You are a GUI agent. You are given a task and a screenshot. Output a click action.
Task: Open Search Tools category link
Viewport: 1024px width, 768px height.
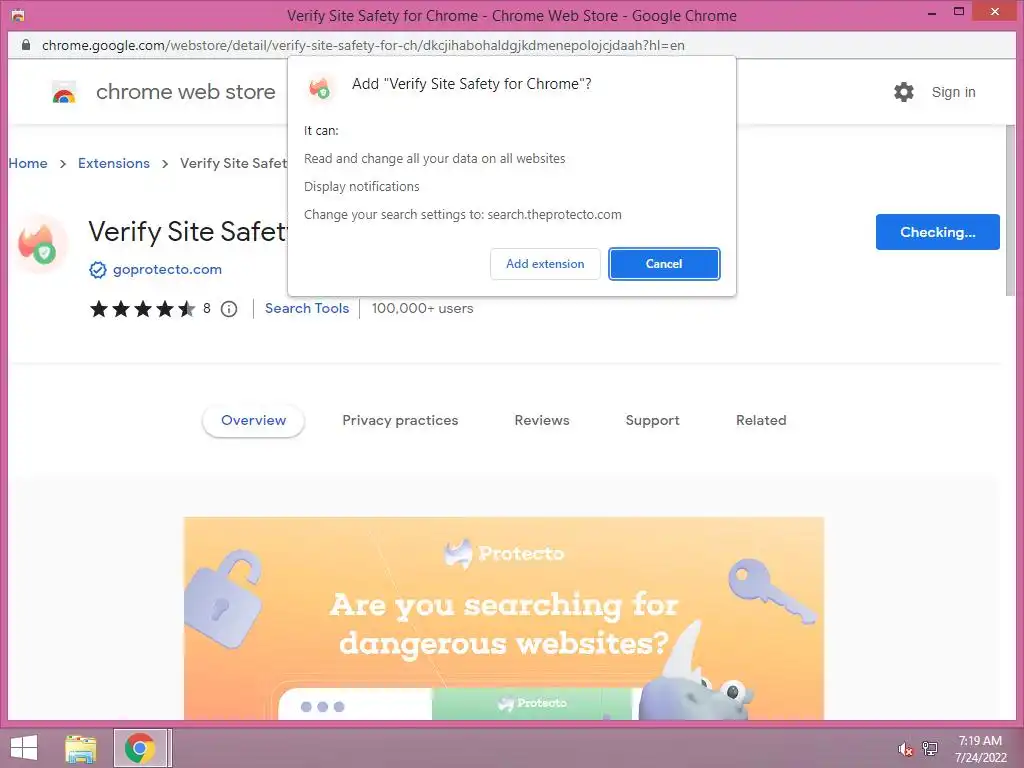307,308
